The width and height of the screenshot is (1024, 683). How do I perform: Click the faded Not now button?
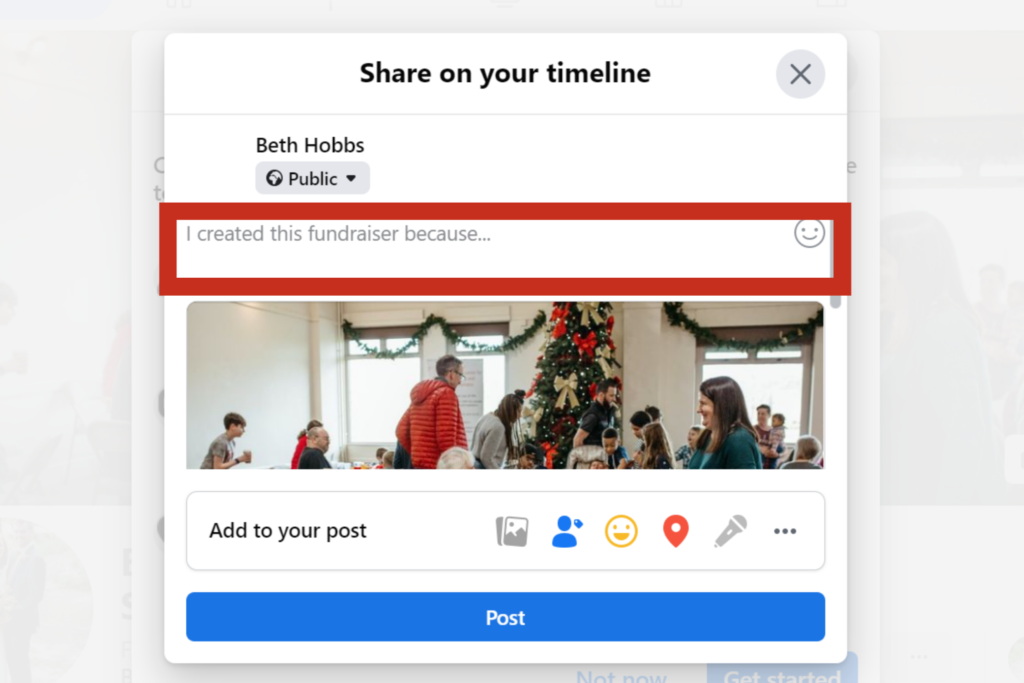tap(621, 676)
